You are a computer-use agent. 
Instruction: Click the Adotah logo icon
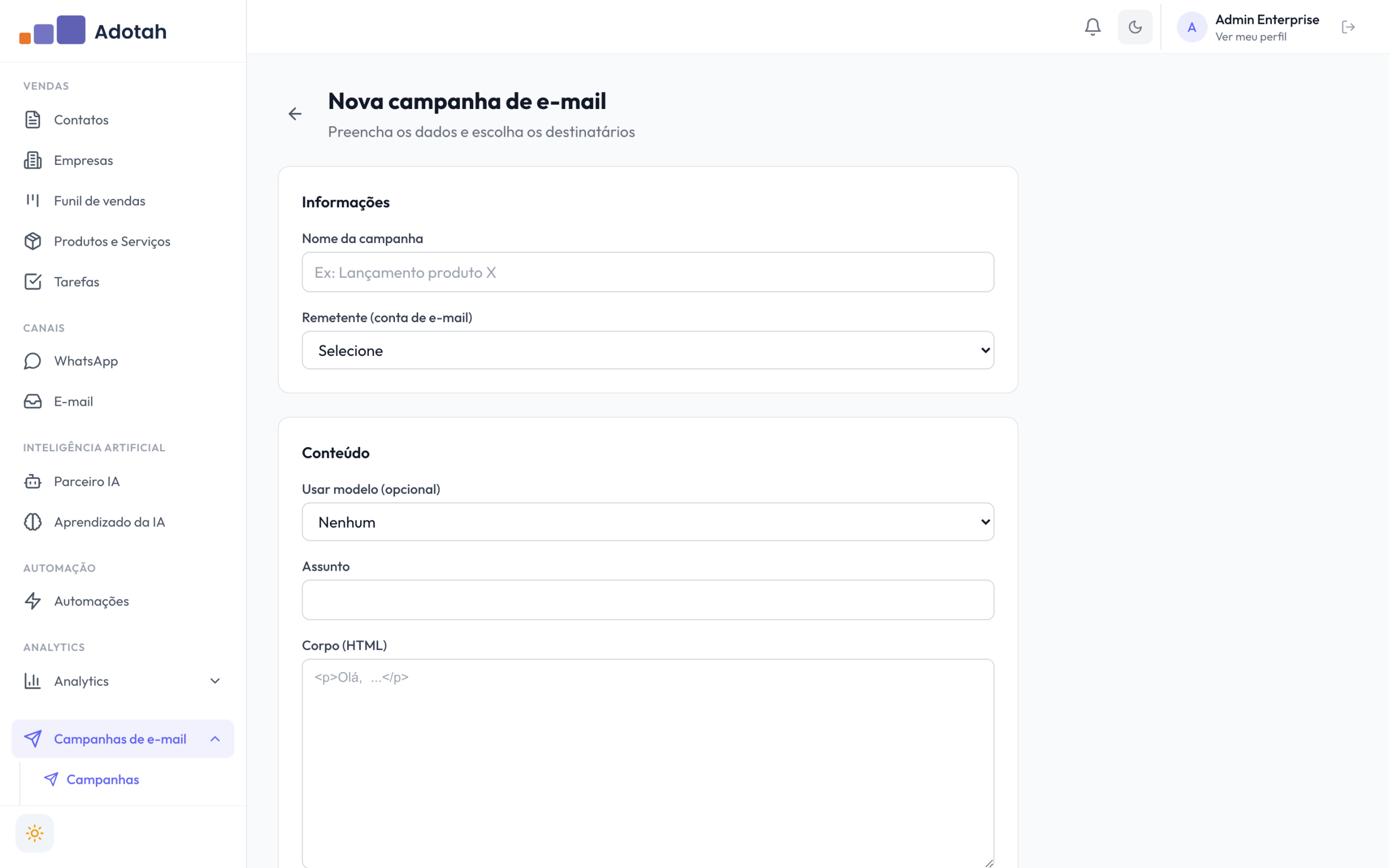point(52,30)
